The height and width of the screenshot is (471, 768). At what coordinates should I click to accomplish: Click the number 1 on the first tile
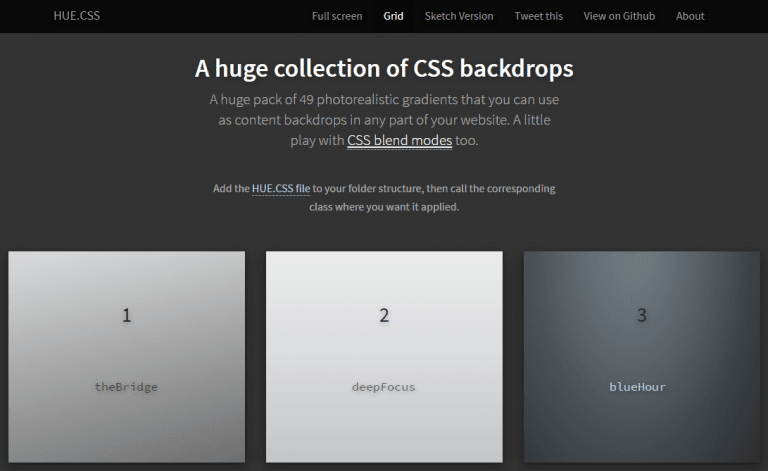tap(126, 316)
